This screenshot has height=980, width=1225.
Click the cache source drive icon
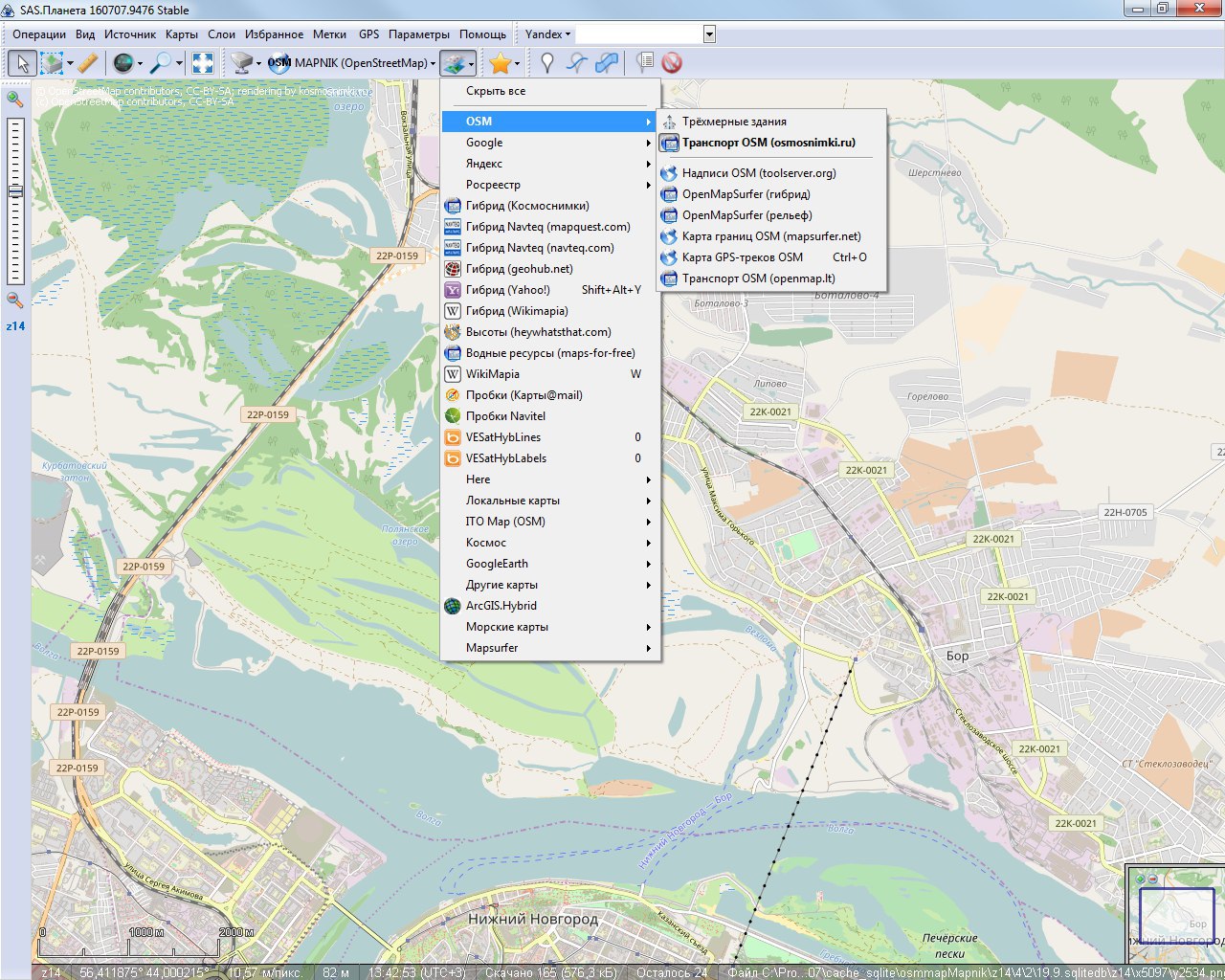click(x=242, y=63)
